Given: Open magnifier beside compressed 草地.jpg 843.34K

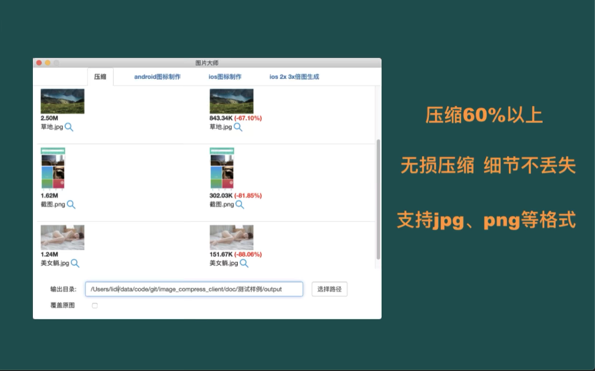Looking at the screenshot, I should click(238, 127).
